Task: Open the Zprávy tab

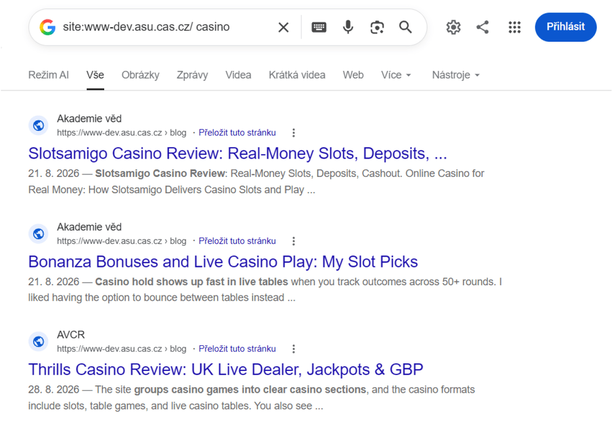Action: click(x=192, y=75)
